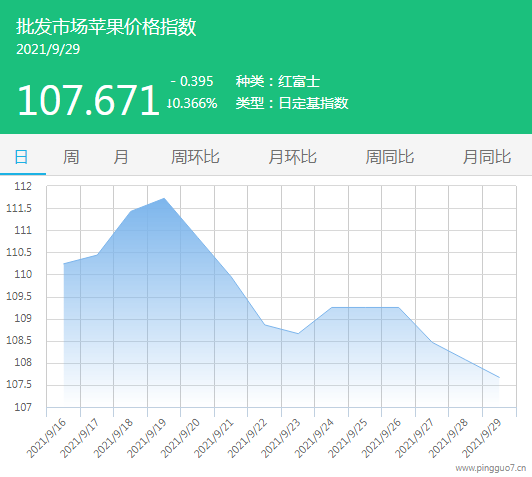This screenshot has height=477, width=532.
Task: Open the 月环比 tab
Action: [292, 157]
